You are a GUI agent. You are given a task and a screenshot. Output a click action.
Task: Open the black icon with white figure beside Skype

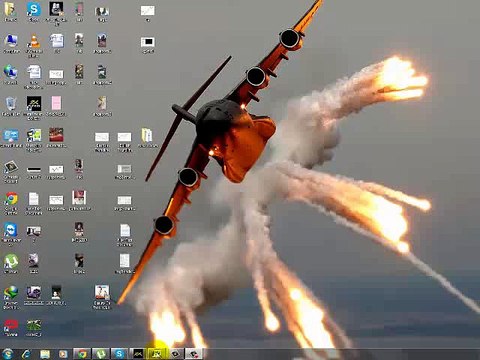coord(56,9)
